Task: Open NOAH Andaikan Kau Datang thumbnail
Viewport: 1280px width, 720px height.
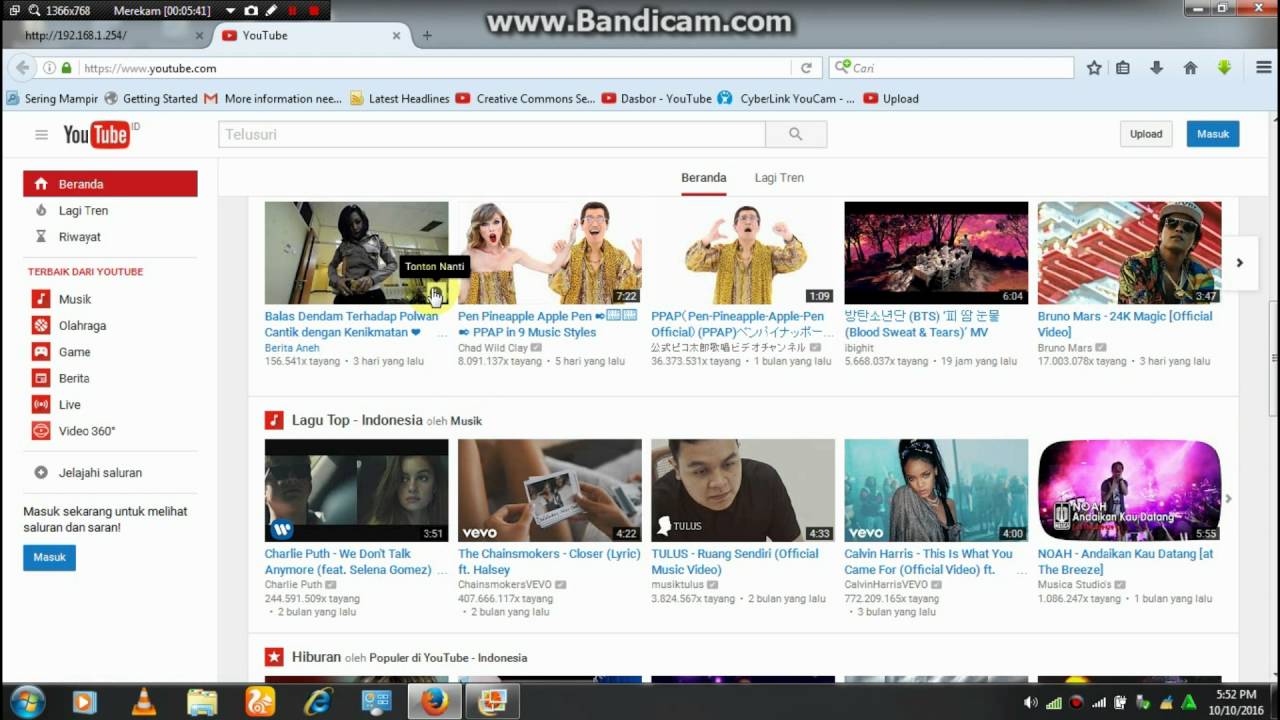Action: (x=1129, y=491)
